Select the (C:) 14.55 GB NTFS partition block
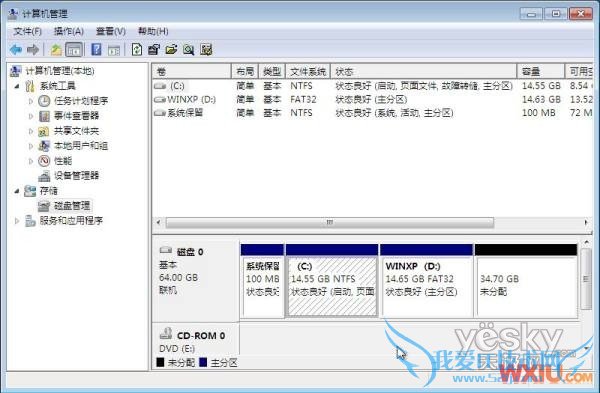The width and height of the screenshot is (600, 393). click(332, 281)
